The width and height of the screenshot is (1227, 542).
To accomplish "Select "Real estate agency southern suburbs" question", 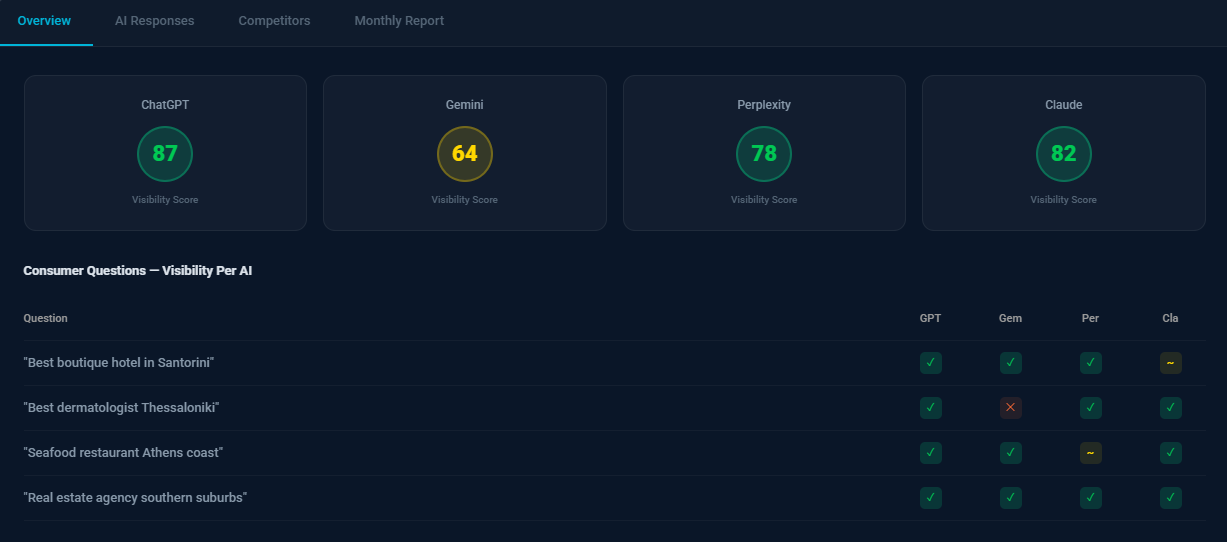I will 135,498.
